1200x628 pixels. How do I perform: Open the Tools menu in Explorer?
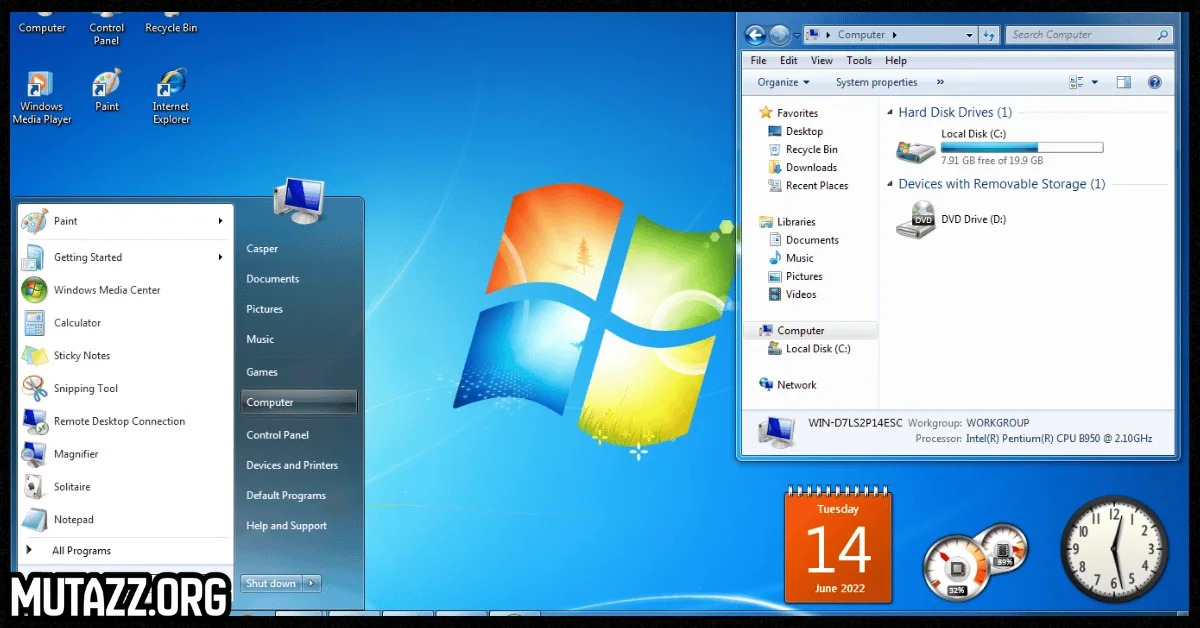858,60
